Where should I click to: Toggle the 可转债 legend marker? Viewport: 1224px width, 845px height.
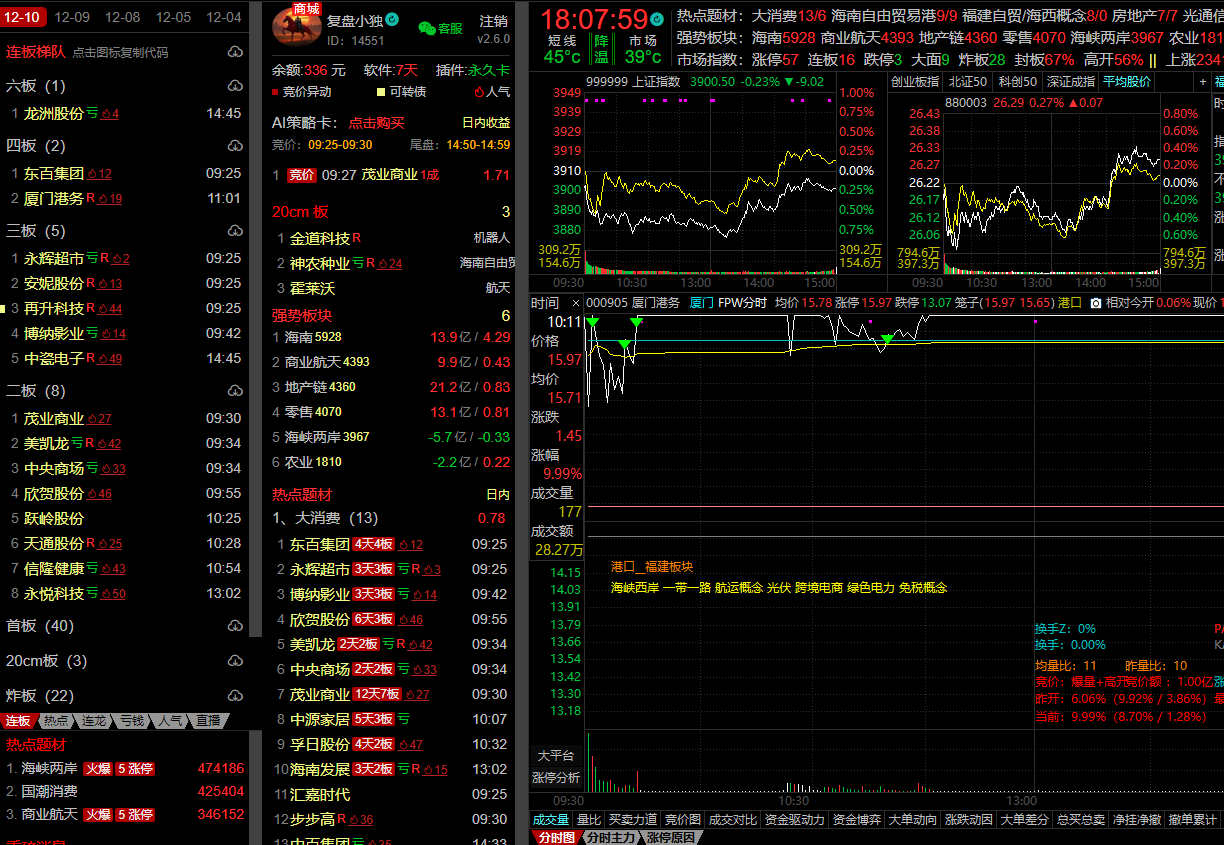pyautogui.click(x=380, y=92)
